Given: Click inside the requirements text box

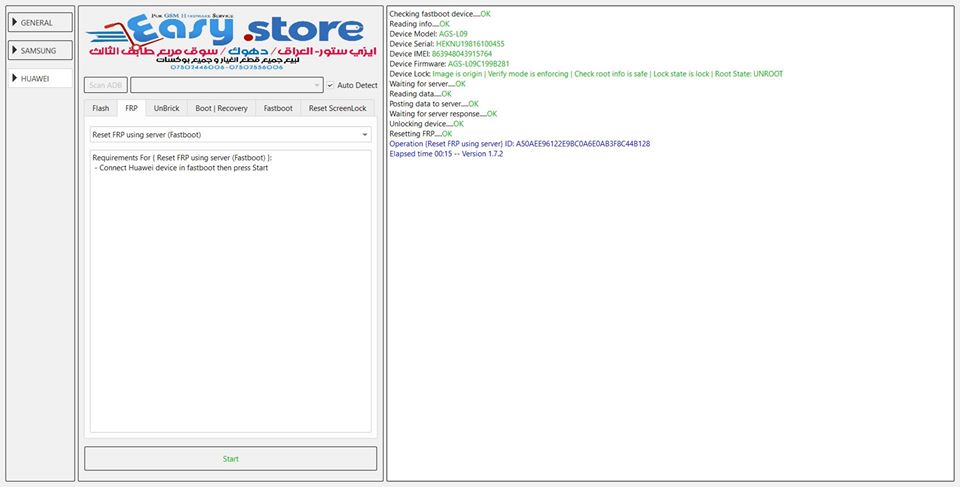Looking at the screenshot, I should point(230,292).
